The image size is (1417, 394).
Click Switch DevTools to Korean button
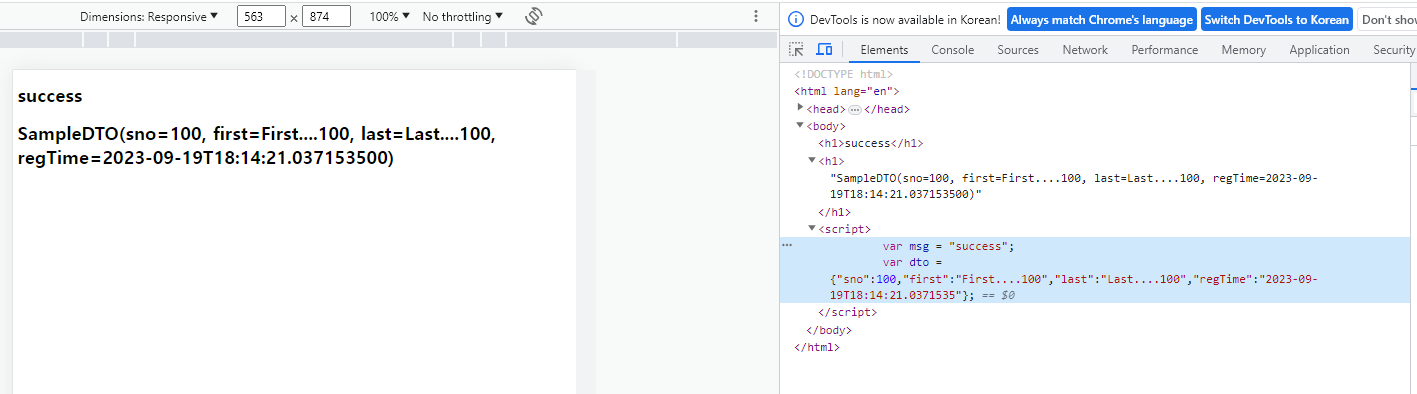pyautogui.click(x=1276, y=19)
